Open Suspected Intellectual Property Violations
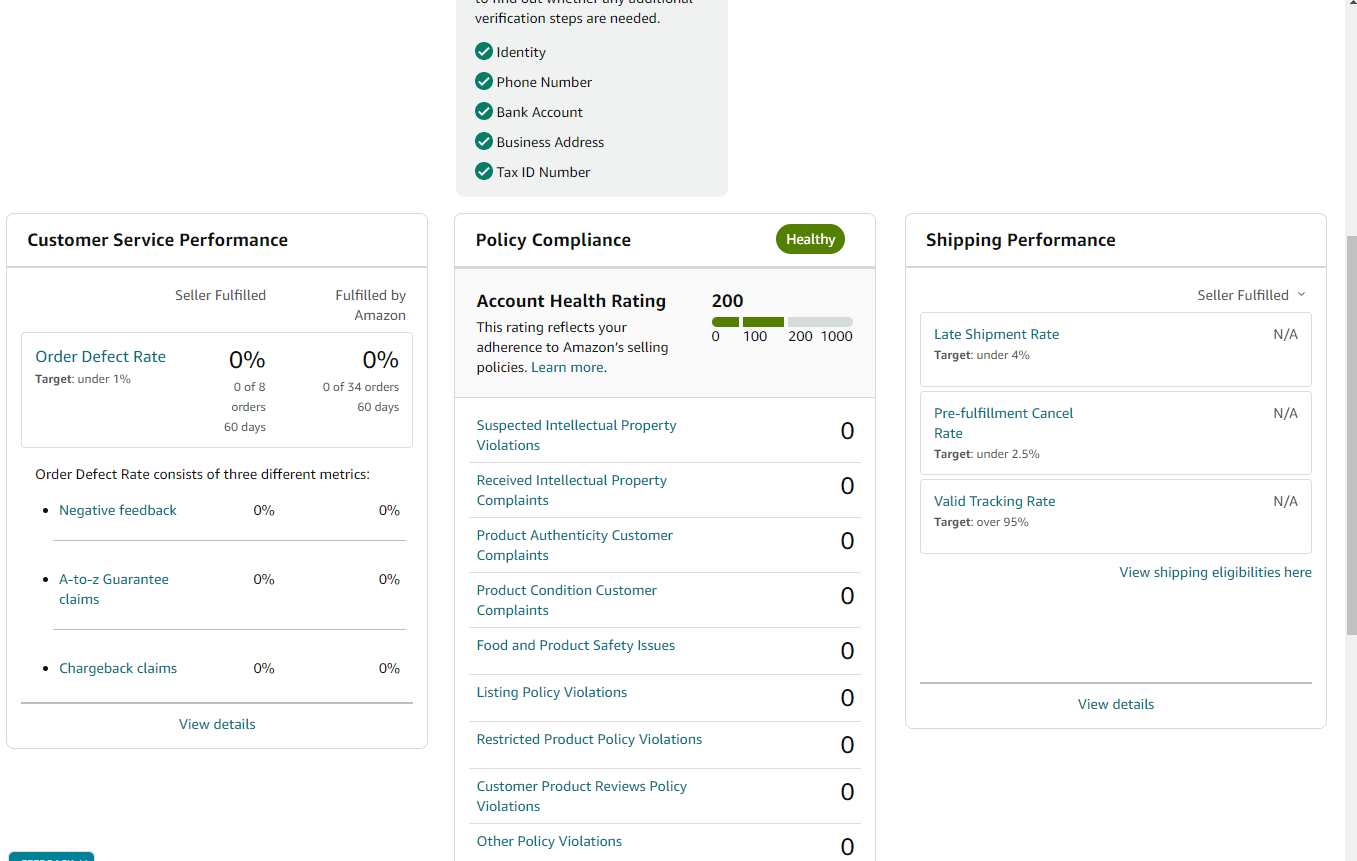Image resolution: width=1357 pixels, height=861 pixels. click(576, 435)
